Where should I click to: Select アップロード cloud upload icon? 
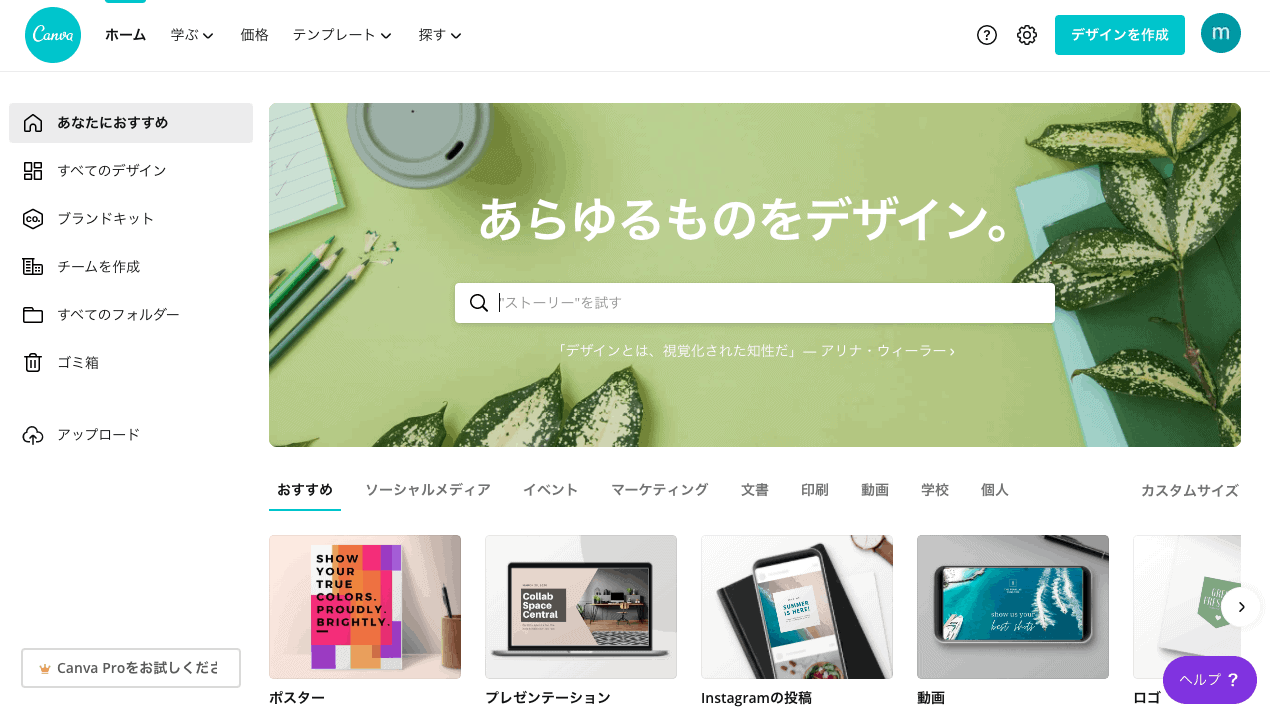(x=33, y=435)
